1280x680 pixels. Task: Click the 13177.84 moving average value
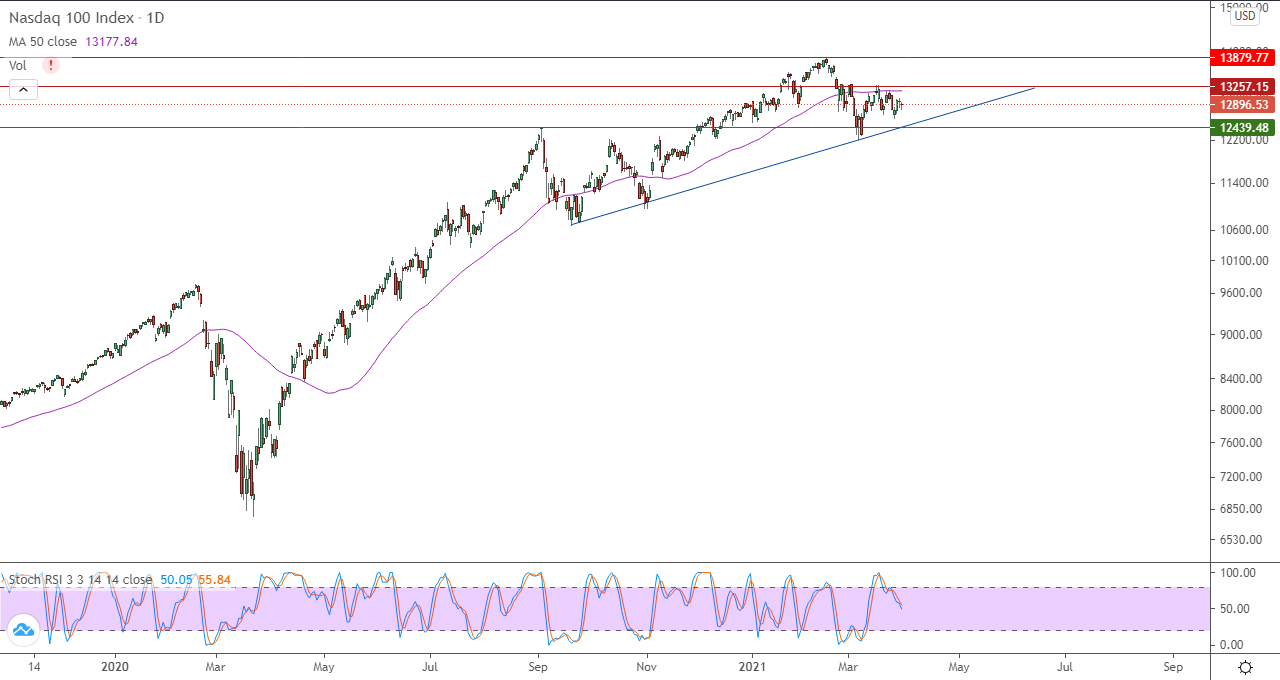pos(113,42)
